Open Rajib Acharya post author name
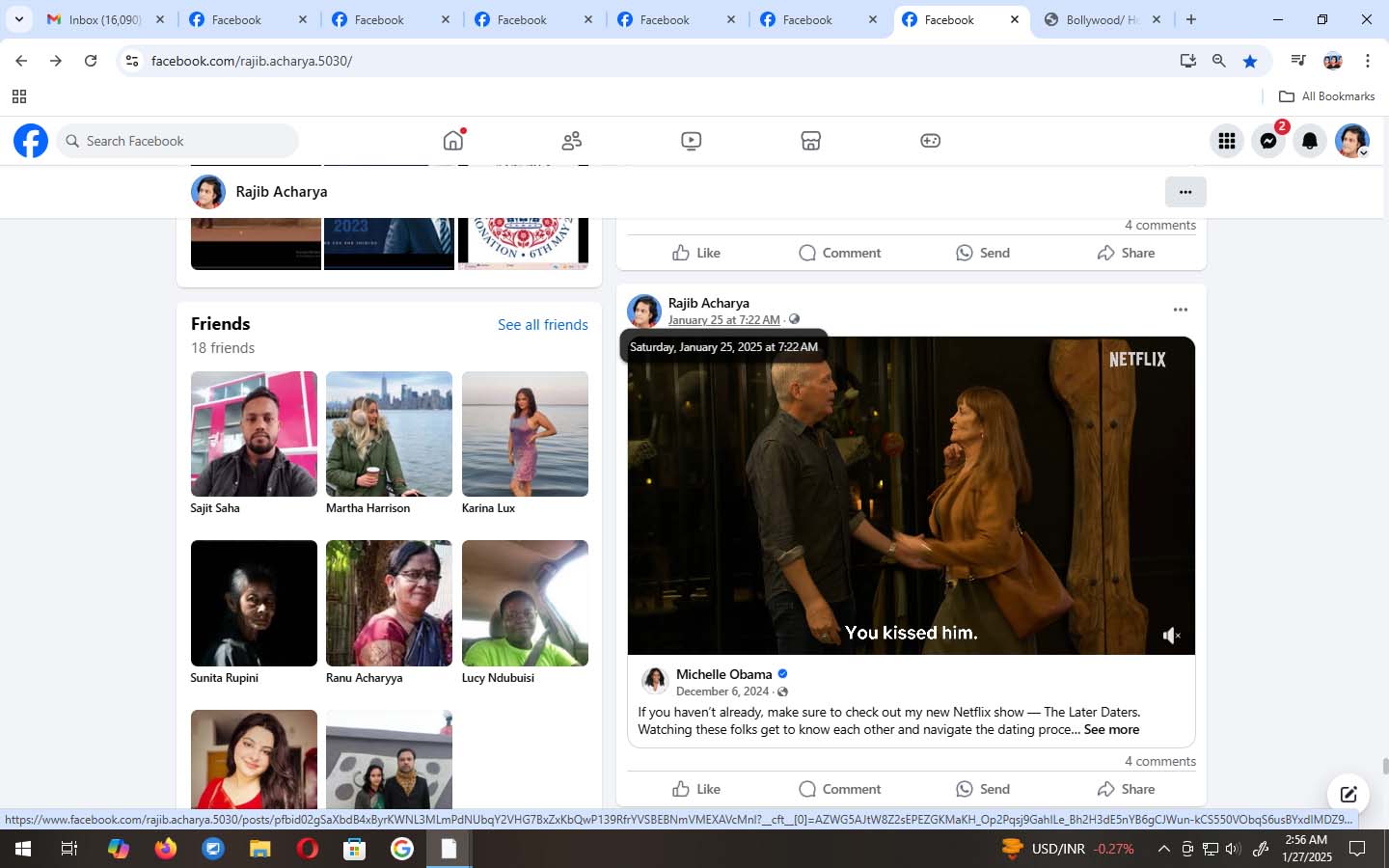The width and height of the screenshot is (1389, 868). 709,303
